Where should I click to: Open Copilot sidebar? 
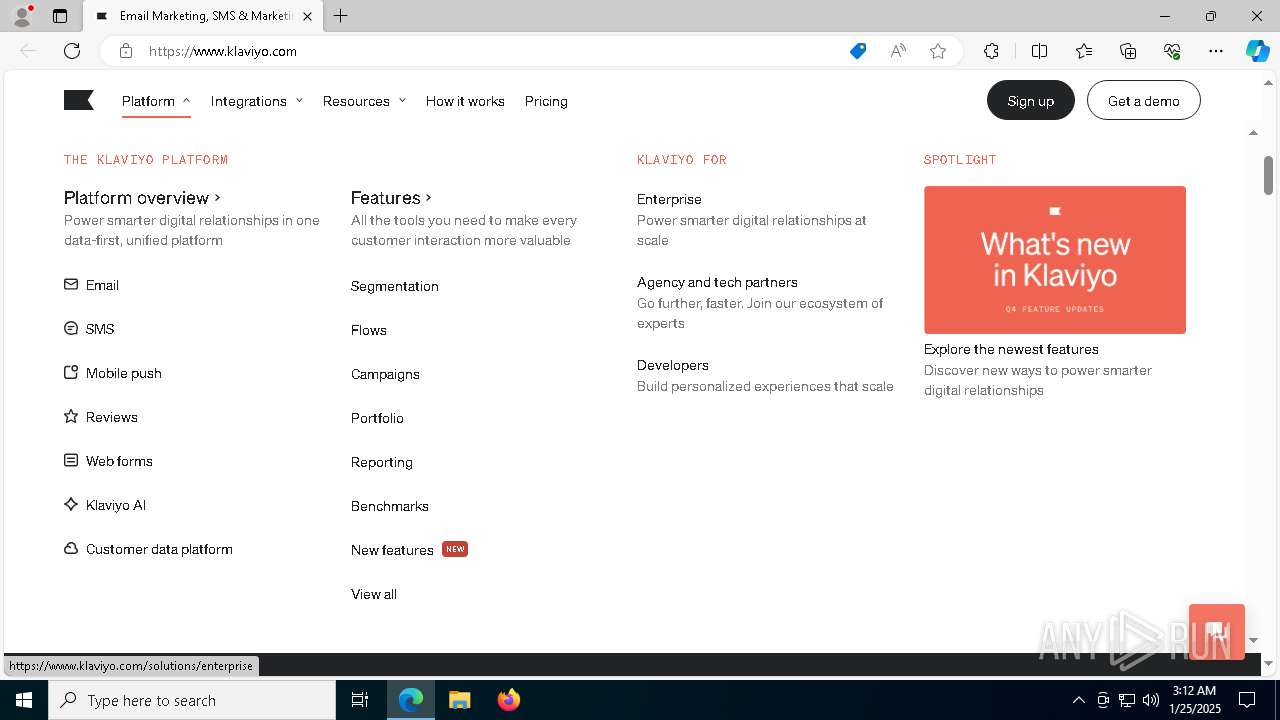(x=1257, y=51)
